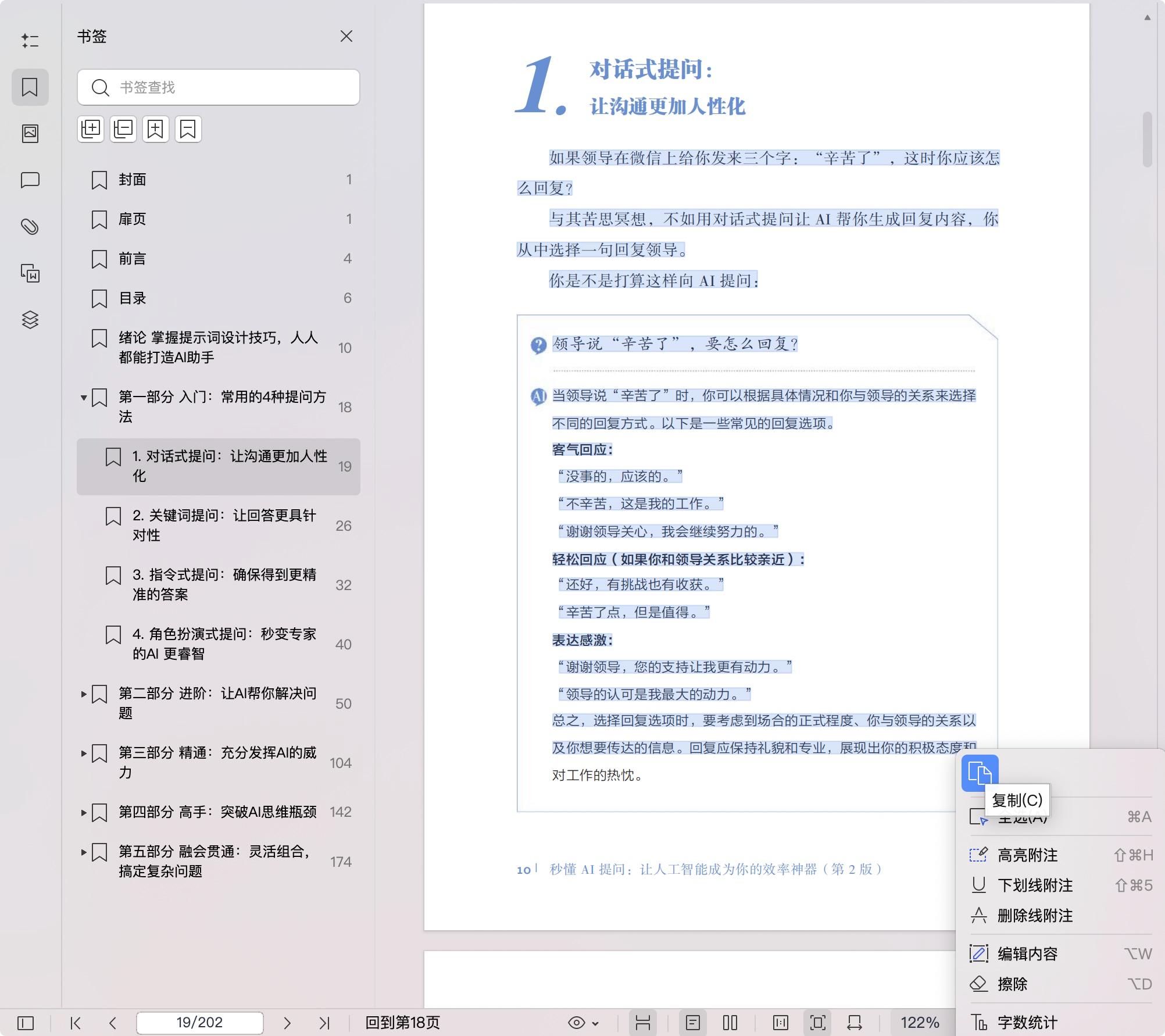The image size is (1165, 1036).
Task: Click the expand all bookmarks icon
Action: point(91,129)
